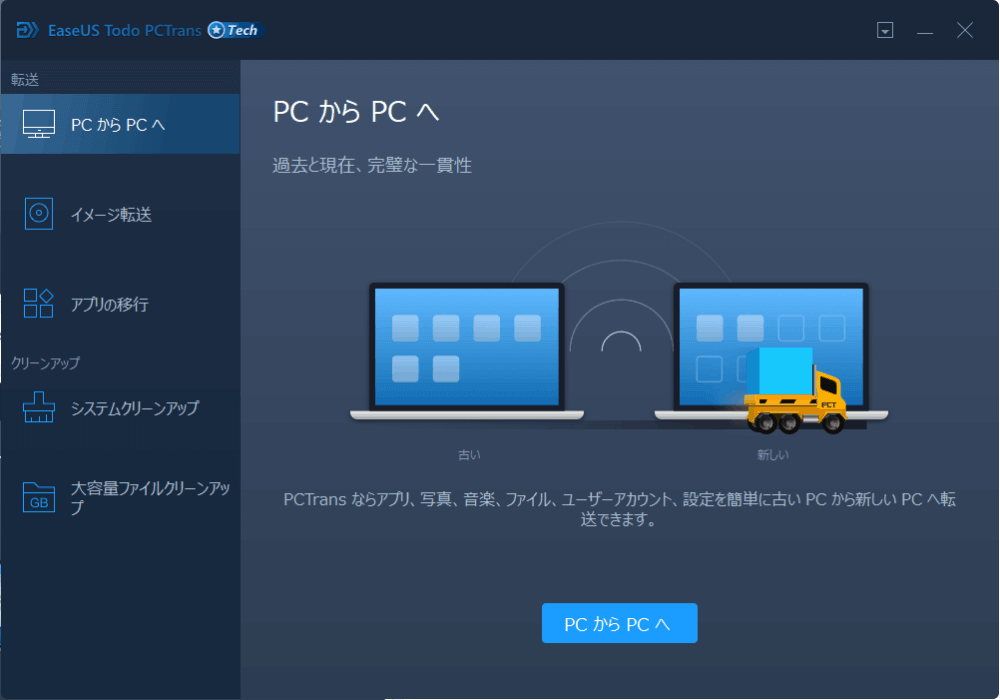Open the システムクリーンアップ sidebar label
Image resolution: width=1000 pixels, height=700 pixels.
pos(135,408)
